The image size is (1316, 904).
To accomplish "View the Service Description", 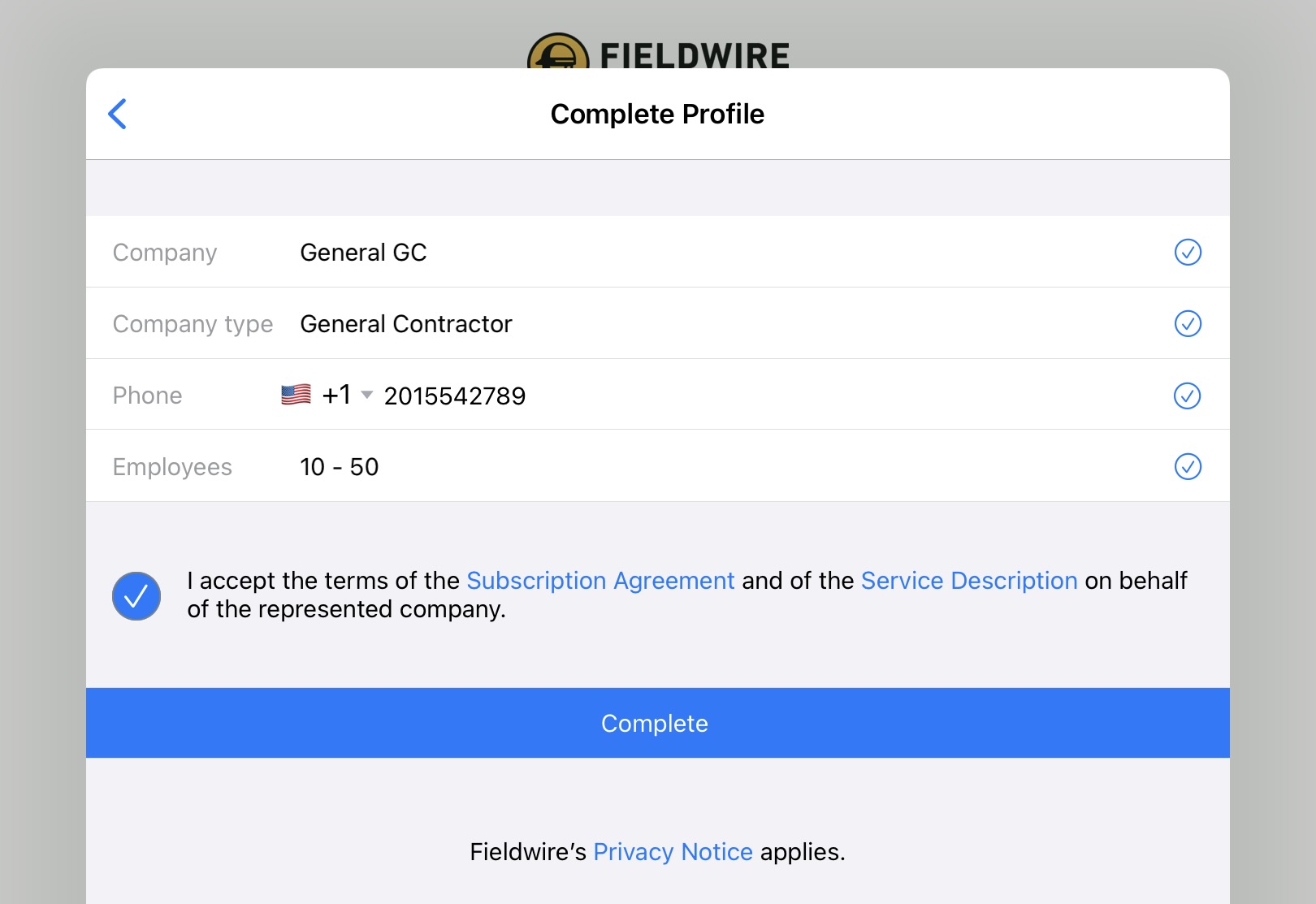I will coord(968,580).
